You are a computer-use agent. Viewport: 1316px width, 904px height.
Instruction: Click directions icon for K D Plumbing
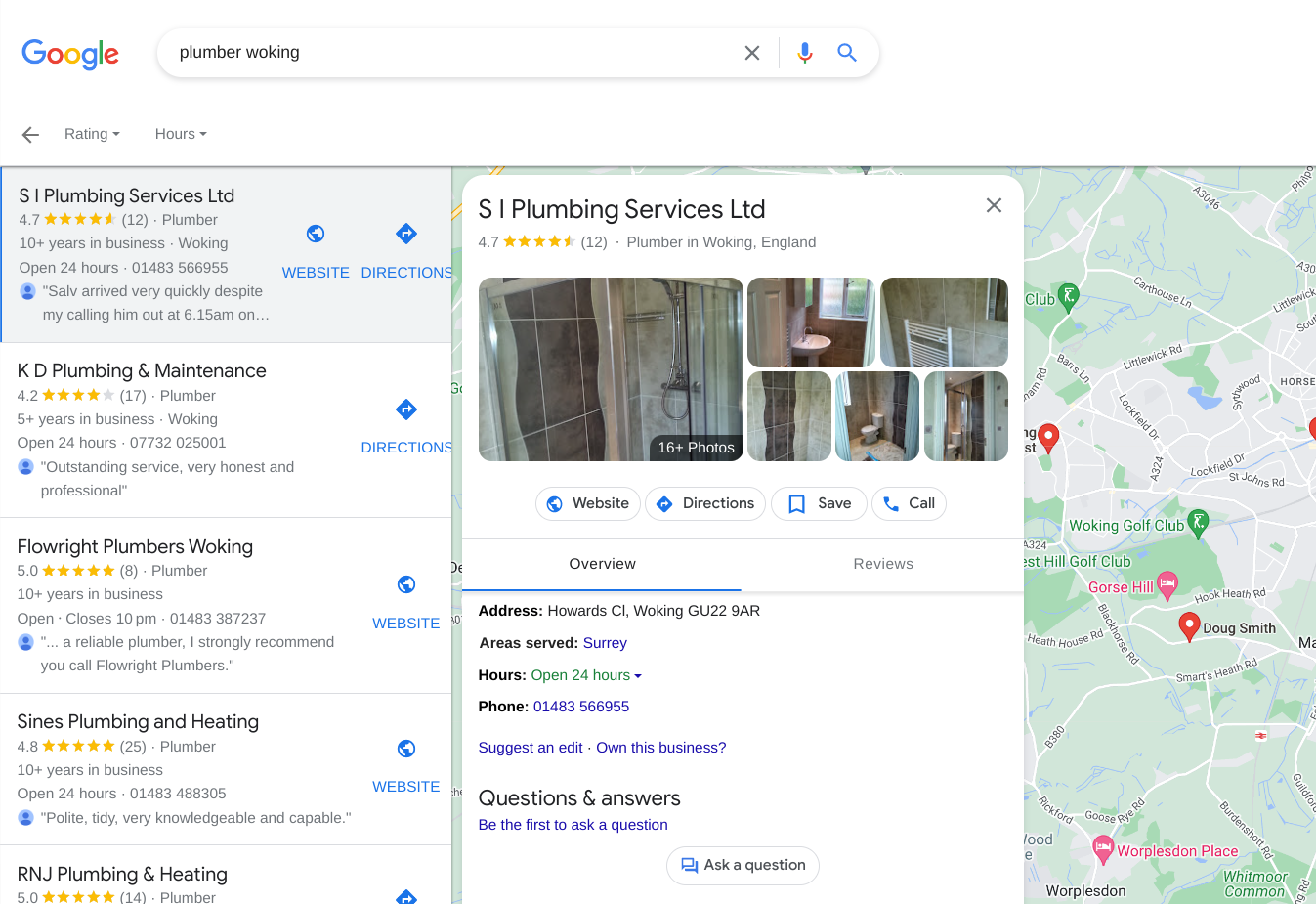coord(406,409)
